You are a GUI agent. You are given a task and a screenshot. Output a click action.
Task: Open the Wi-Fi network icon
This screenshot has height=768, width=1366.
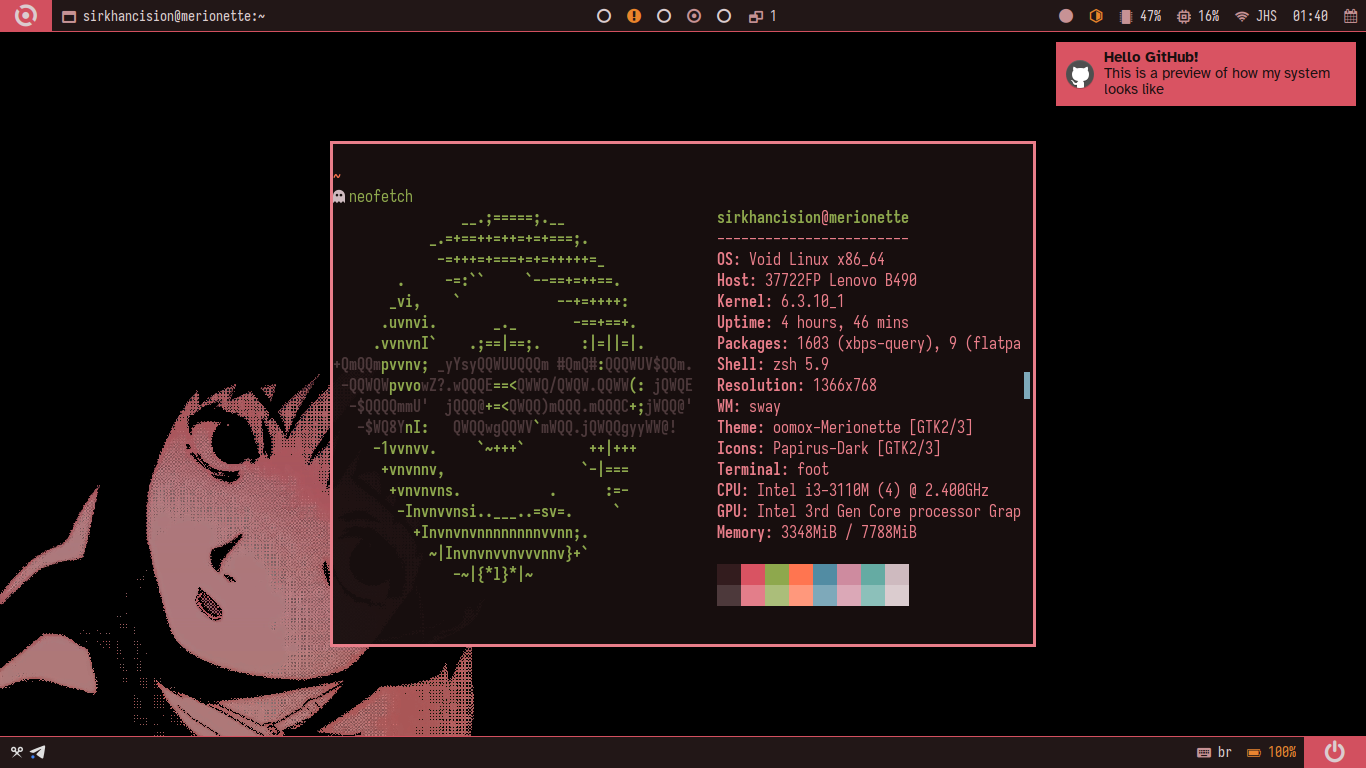pos(1242,16)
